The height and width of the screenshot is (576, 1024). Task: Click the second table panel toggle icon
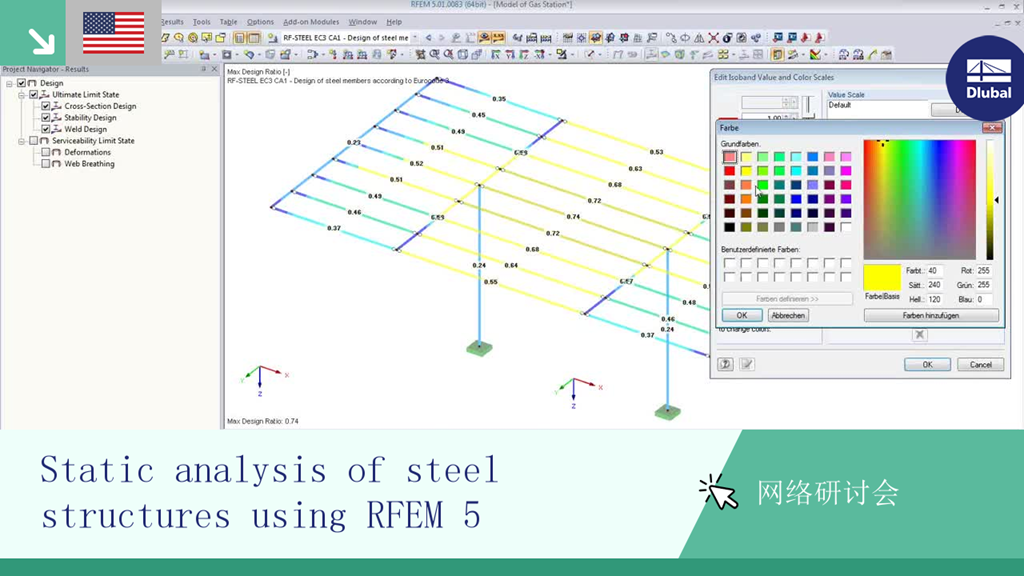click(x=254, y=38)
